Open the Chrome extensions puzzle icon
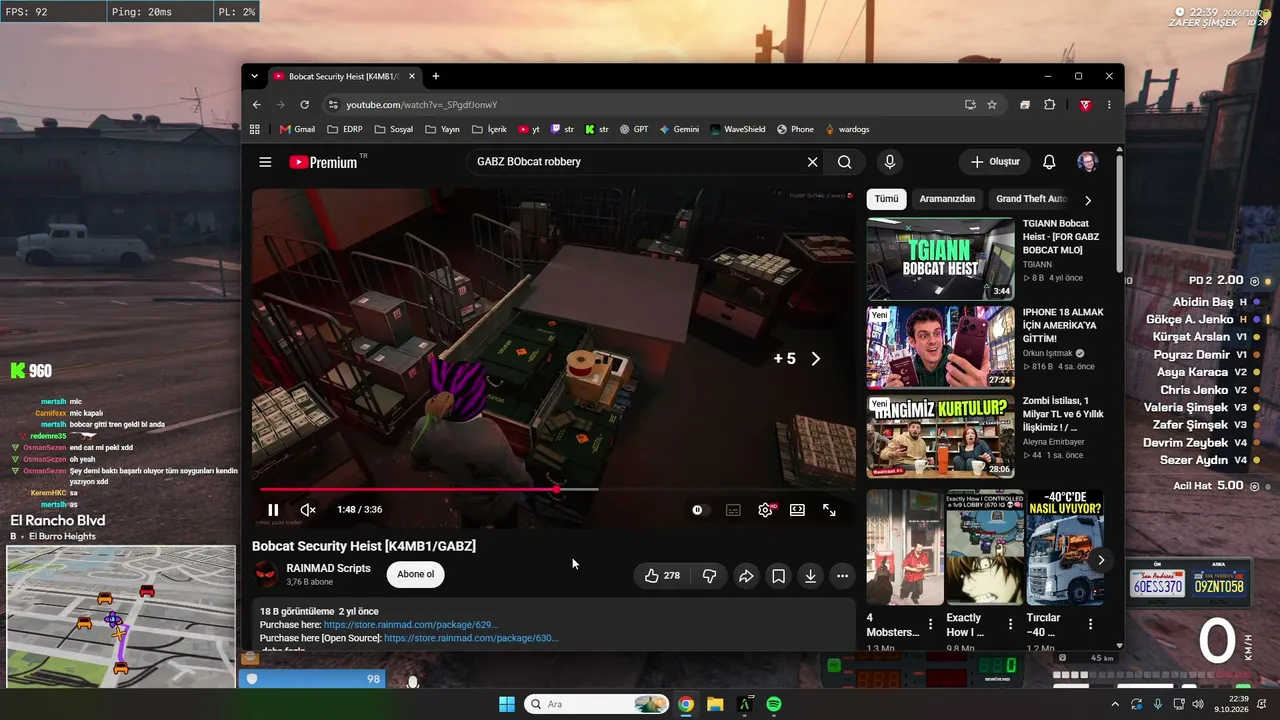The image size is (1280, 720). click(1049, 104)
